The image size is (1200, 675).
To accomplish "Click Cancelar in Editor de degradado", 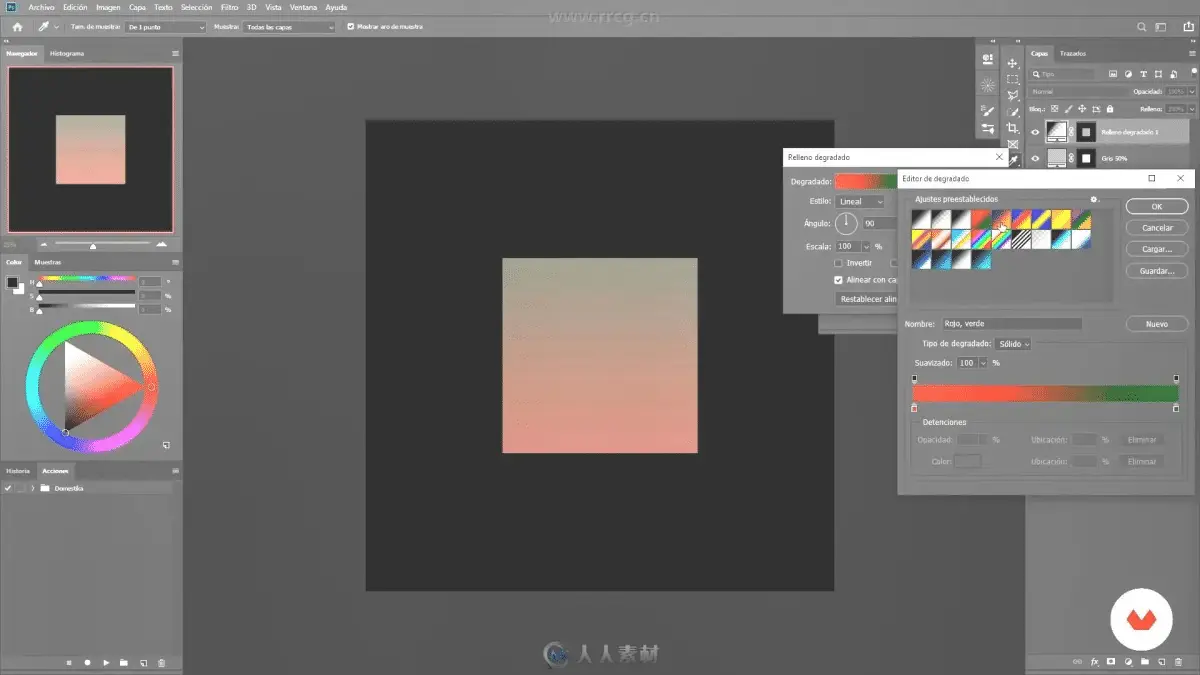I will pos(1156,227).
